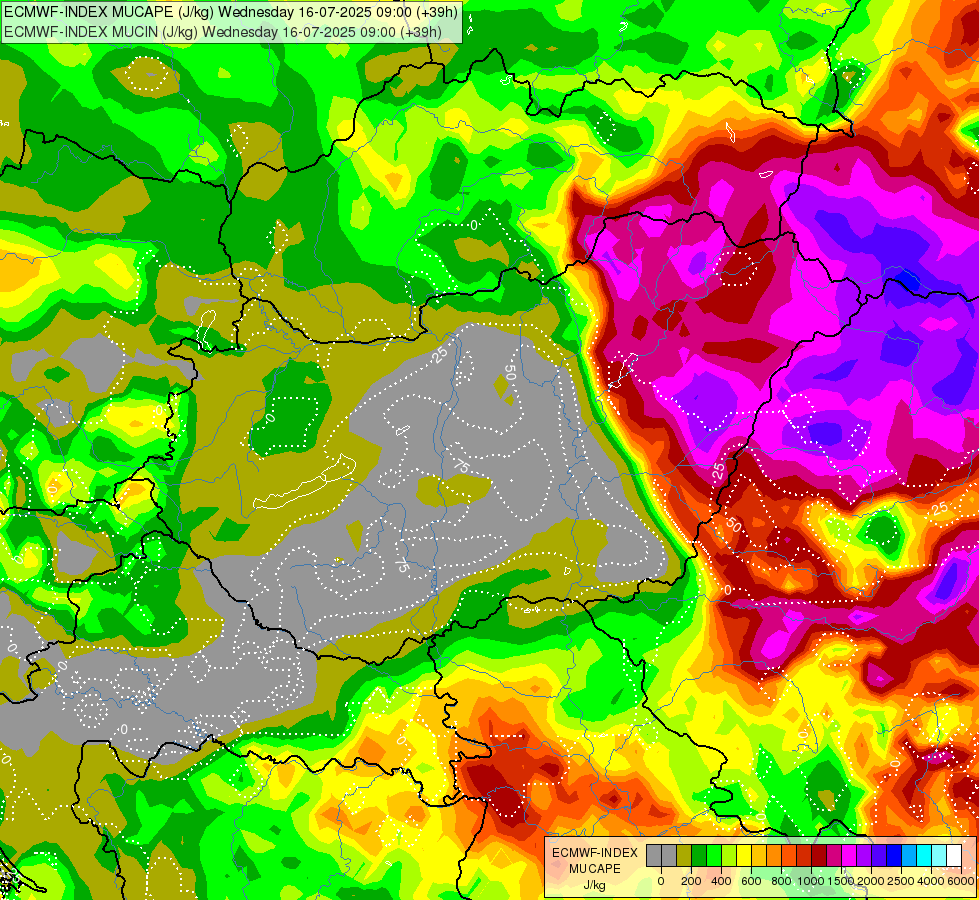Click legend scale value '6000'
This screenshot has width=979, height=900.
pyautogui.click(x=961, y=881)
